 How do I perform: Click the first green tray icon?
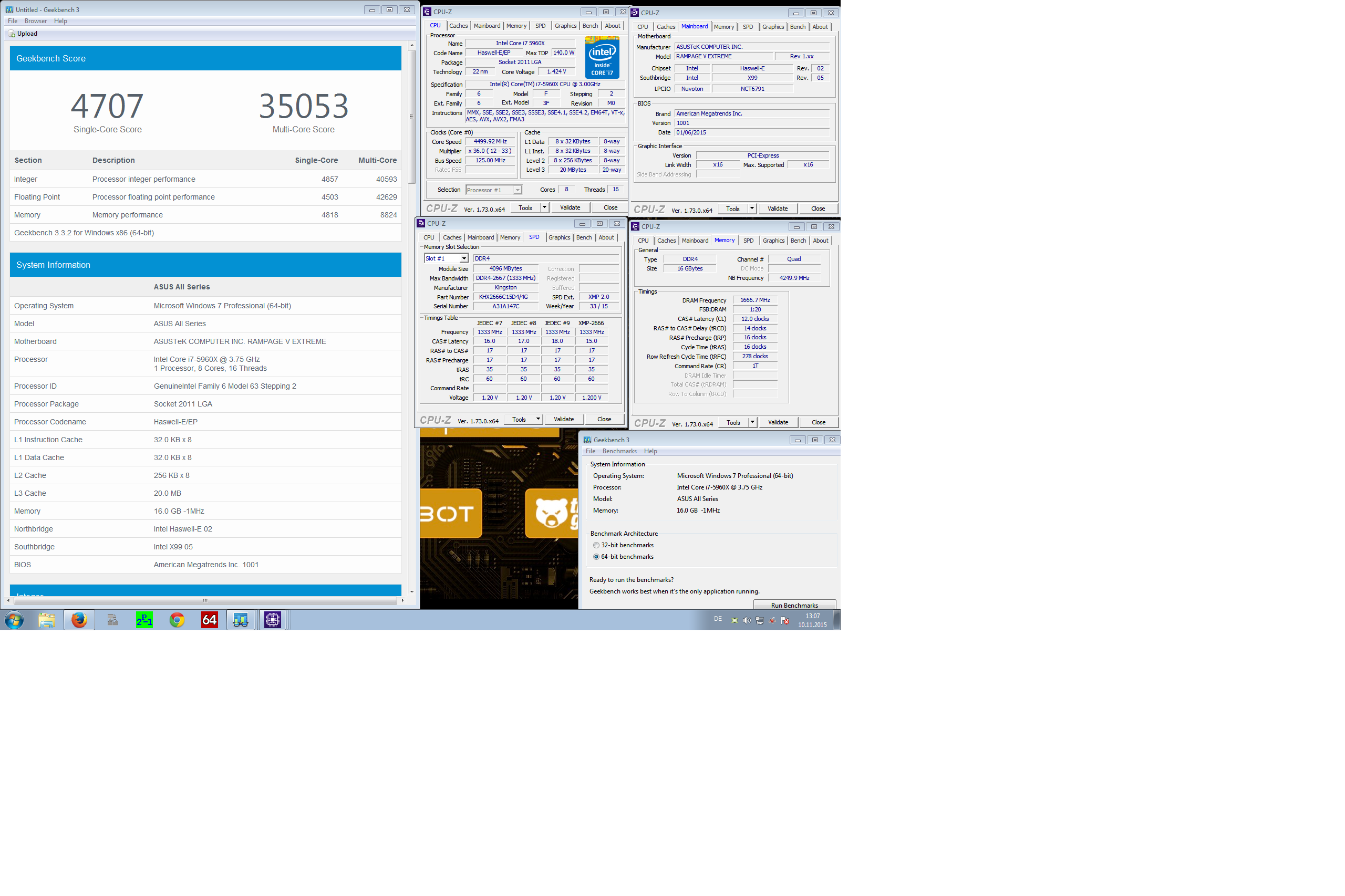tap(734, 621)
